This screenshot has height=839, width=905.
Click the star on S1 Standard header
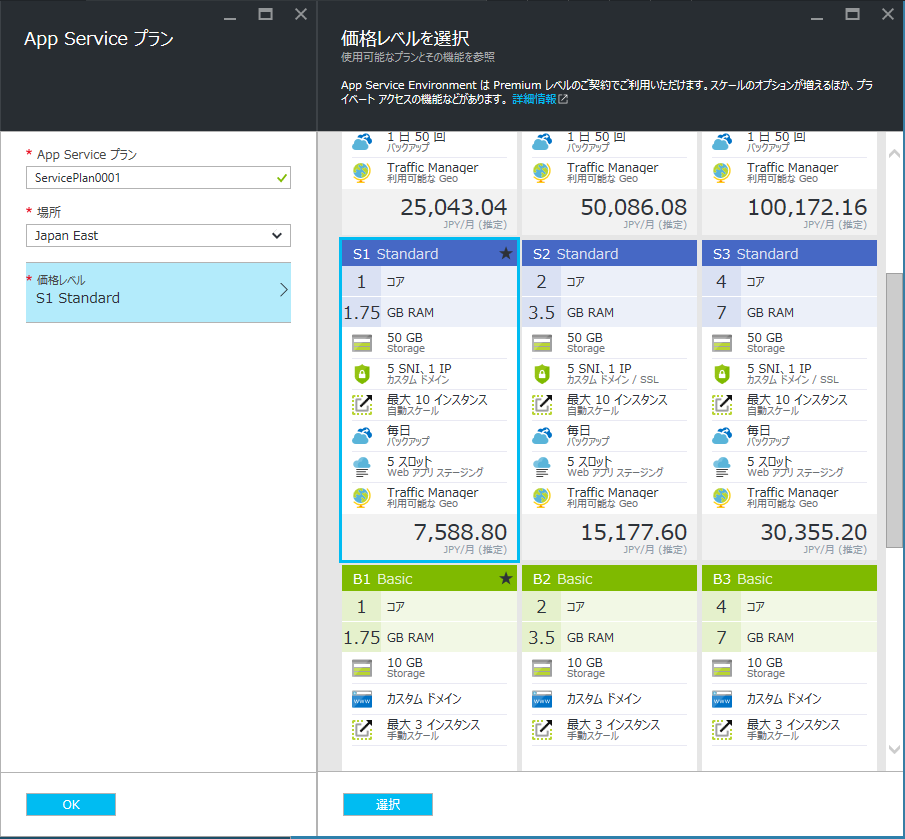point(506,253)
